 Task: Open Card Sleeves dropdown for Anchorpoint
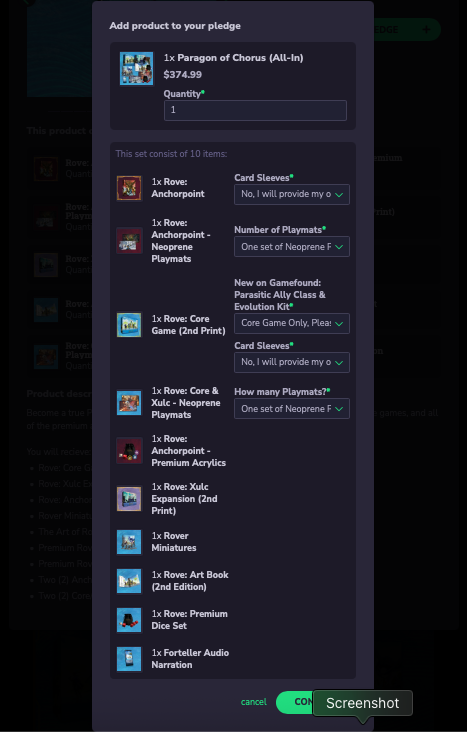[292, 194]
